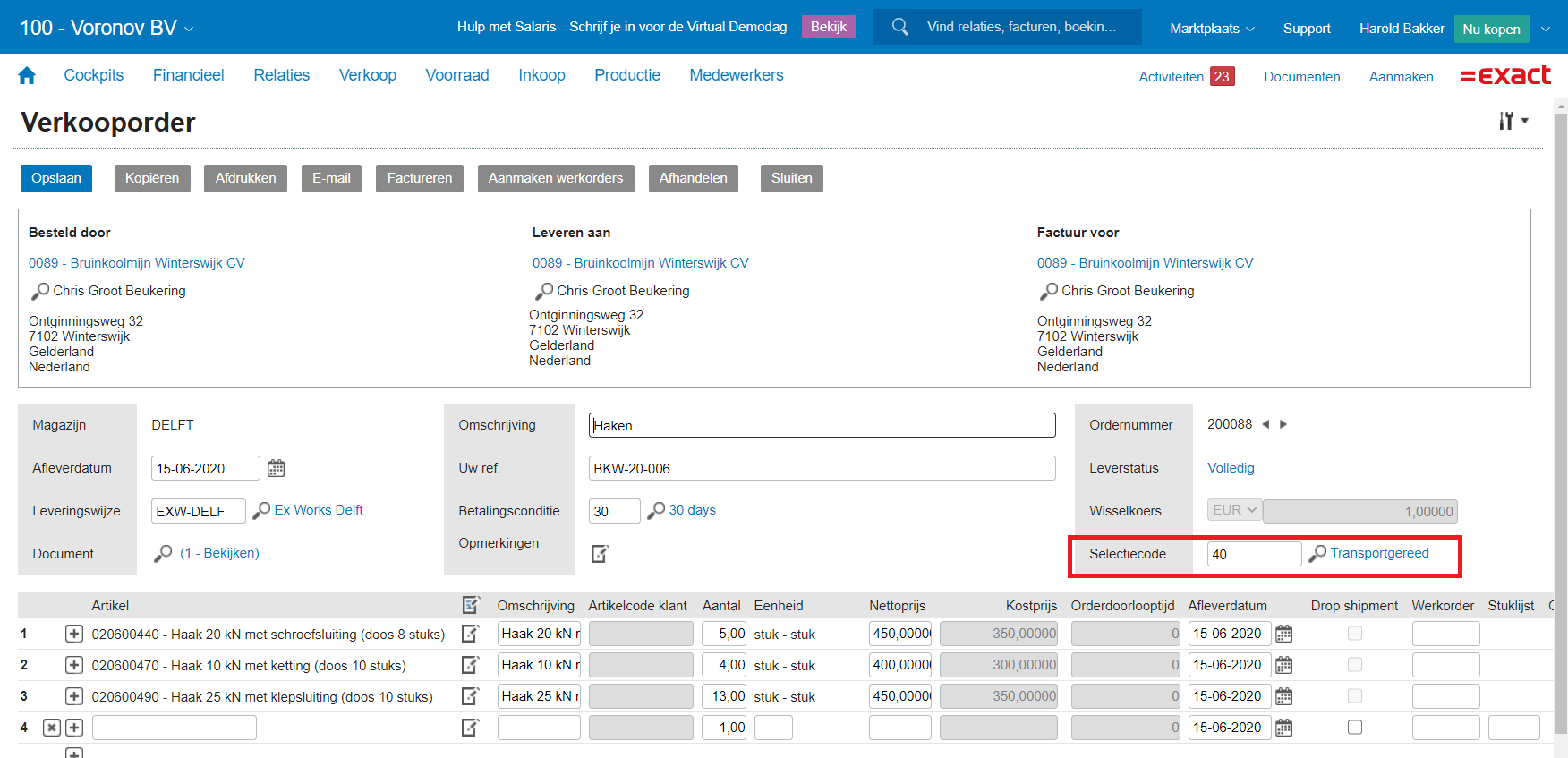The height and width of the screenshot is (758, 1568).
Task: Open the Selectiecode lookup magnifier
Action: click(1317, 554)
